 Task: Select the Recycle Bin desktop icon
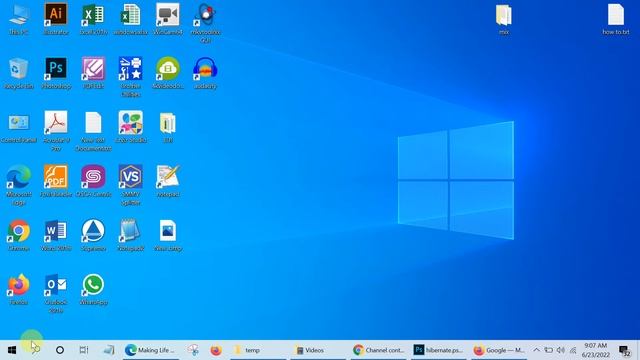[x=19, y=73]
